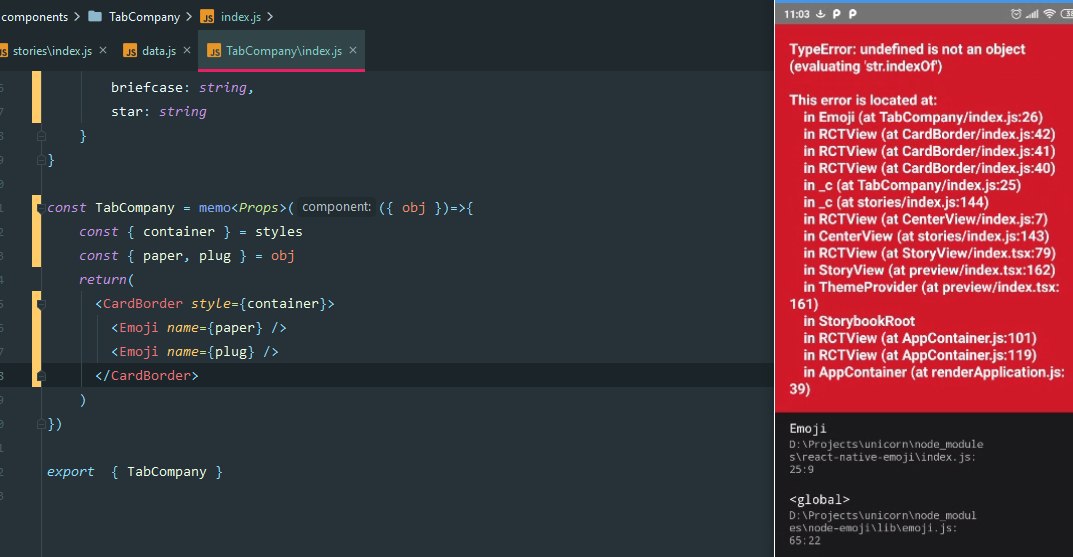The image size is (1073, 557).
Task: Click the first P icon in status bar
Action: (836, 14)
